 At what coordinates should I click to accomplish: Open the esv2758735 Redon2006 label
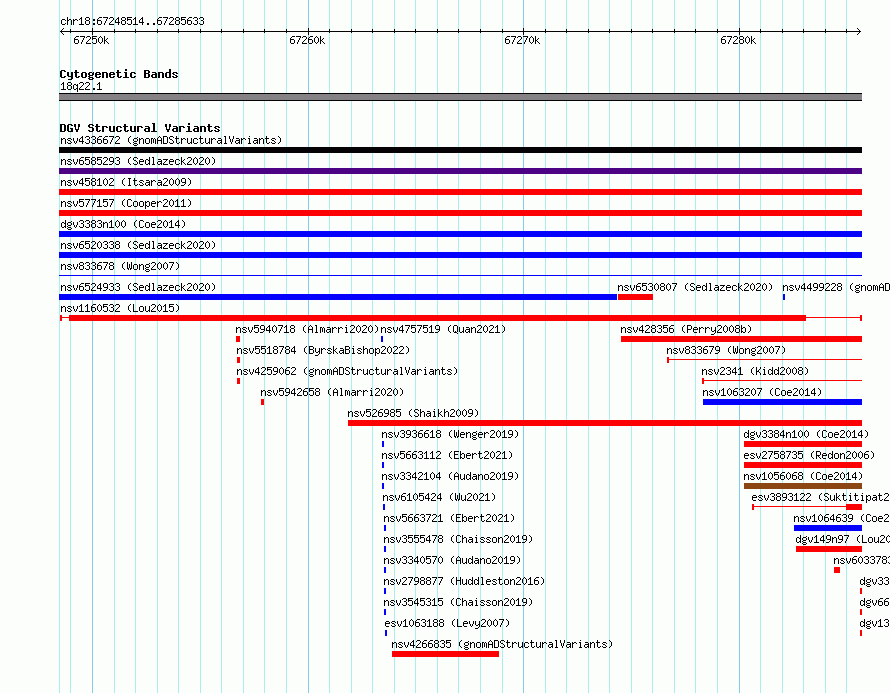(809, 455)
